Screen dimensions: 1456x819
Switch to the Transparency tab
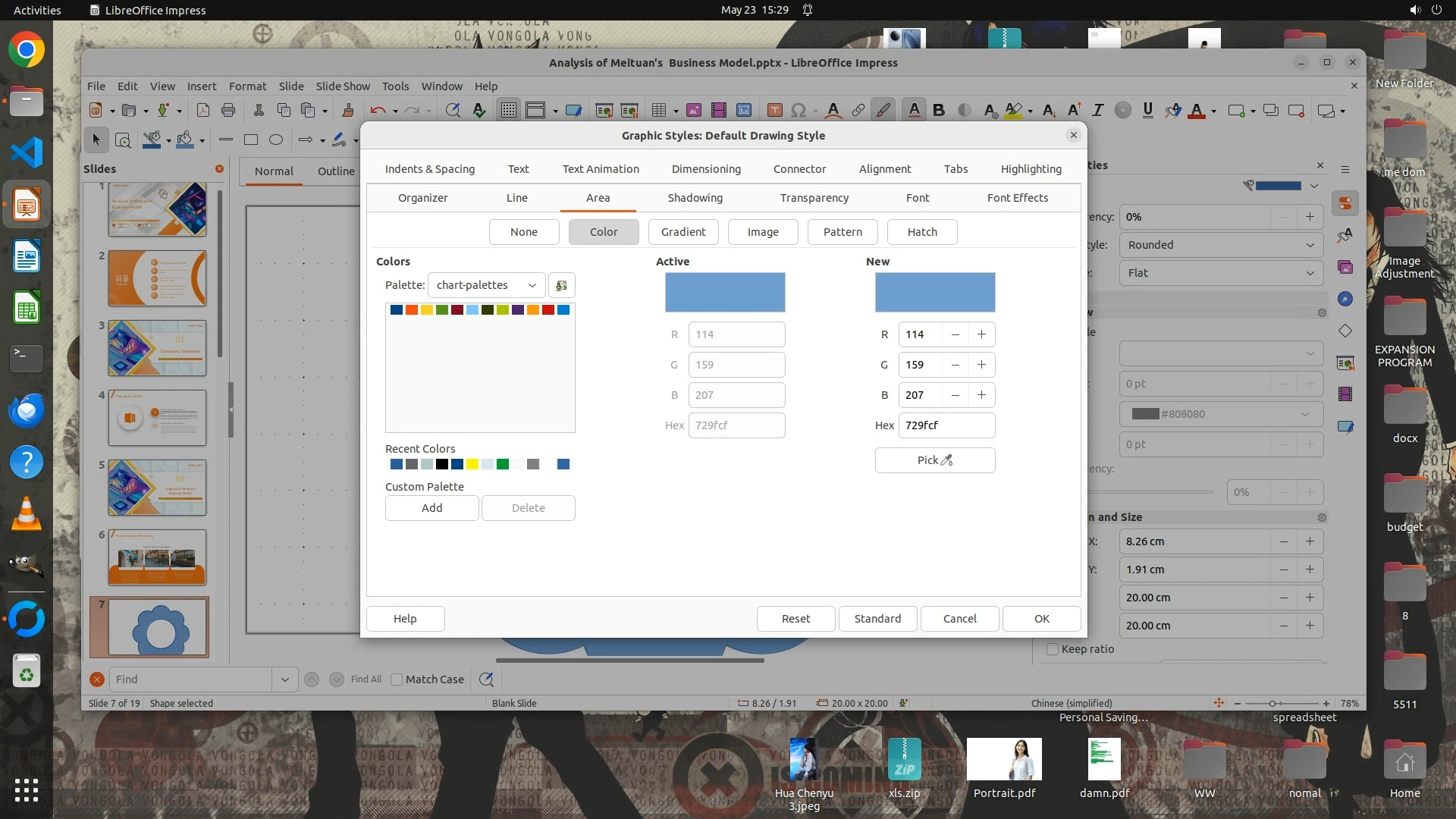click(x=814, y=198)
